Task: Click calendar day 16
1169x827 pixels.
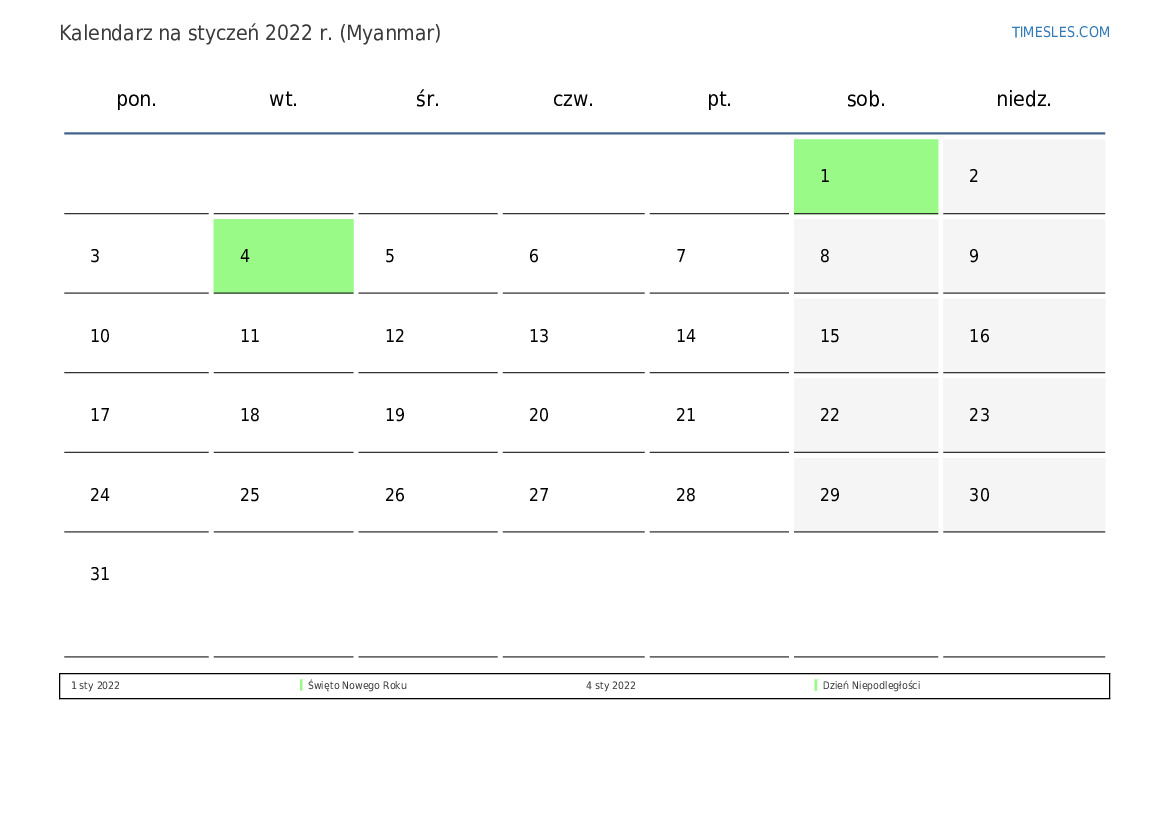Action: (1024, 336)
